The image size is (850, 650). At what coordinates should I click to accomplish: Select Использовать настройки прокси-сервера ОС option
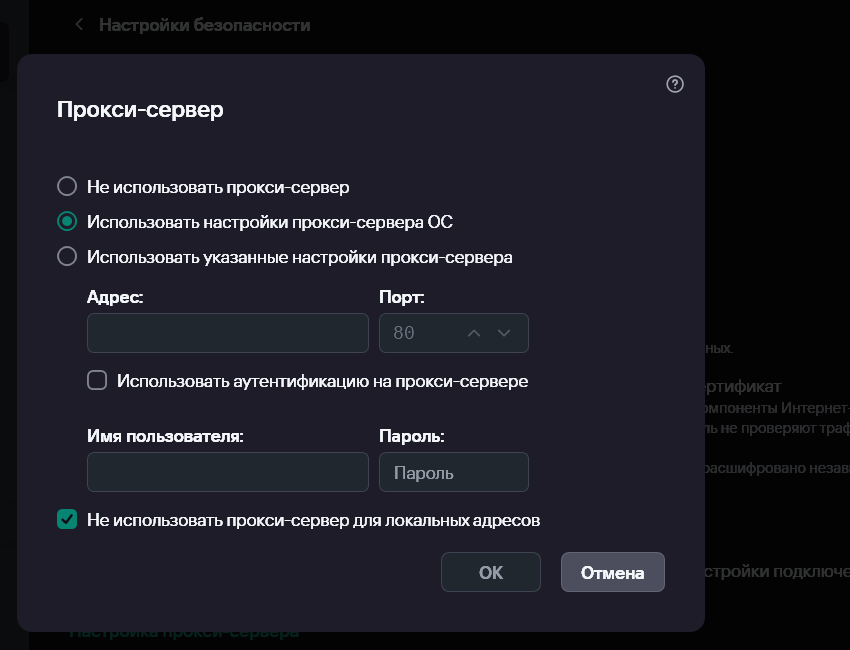[x=67, y=221]
